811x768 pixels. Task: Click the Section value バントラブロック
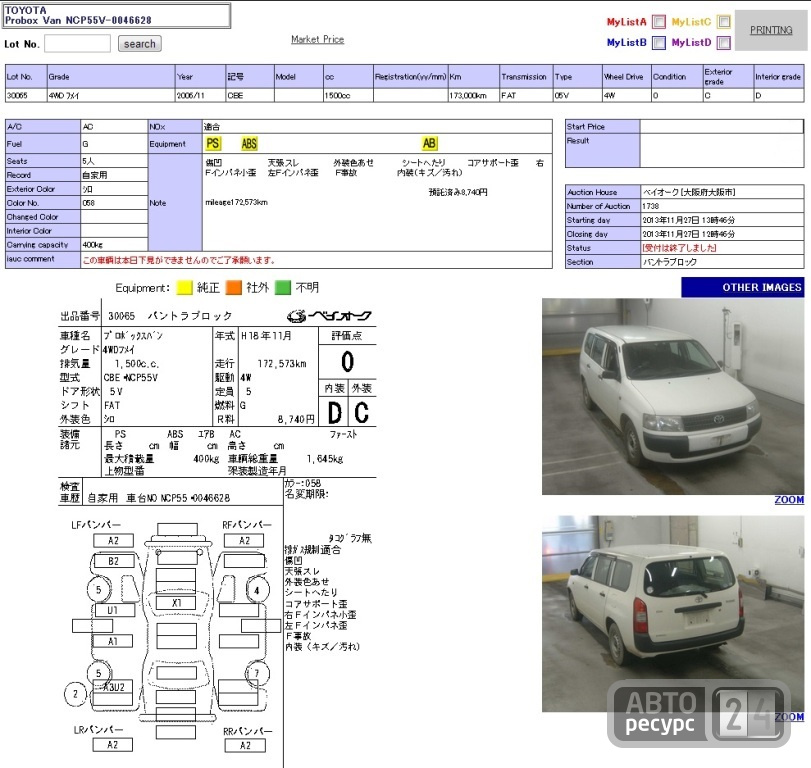click(669, 262)
